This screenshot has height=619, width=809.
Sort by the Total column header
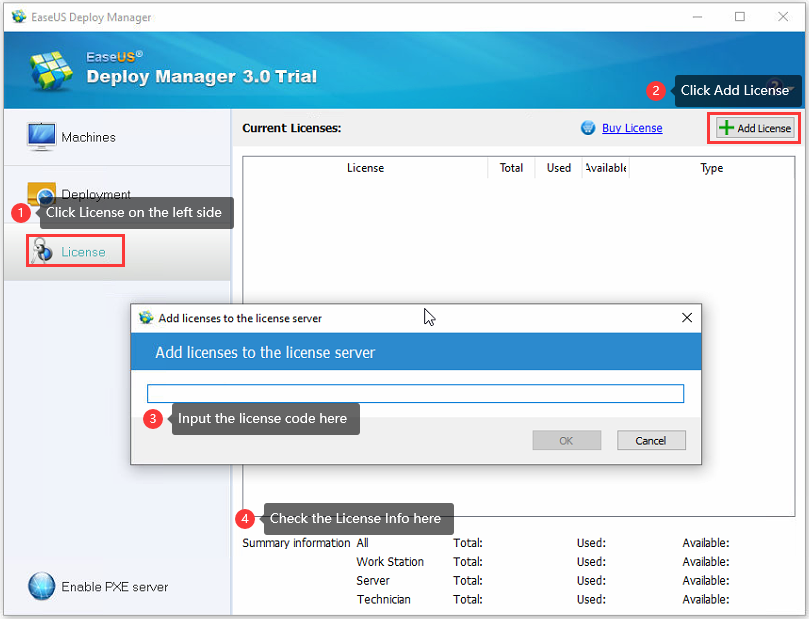(x=511, y=168)
